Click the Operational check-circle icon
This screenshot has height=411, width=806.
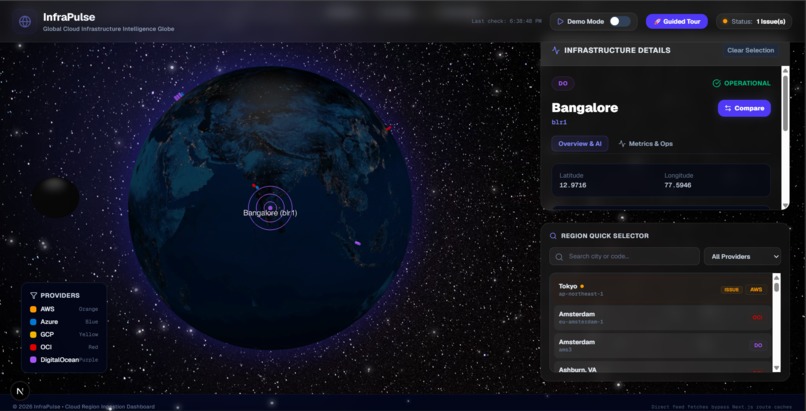(717, 83)
